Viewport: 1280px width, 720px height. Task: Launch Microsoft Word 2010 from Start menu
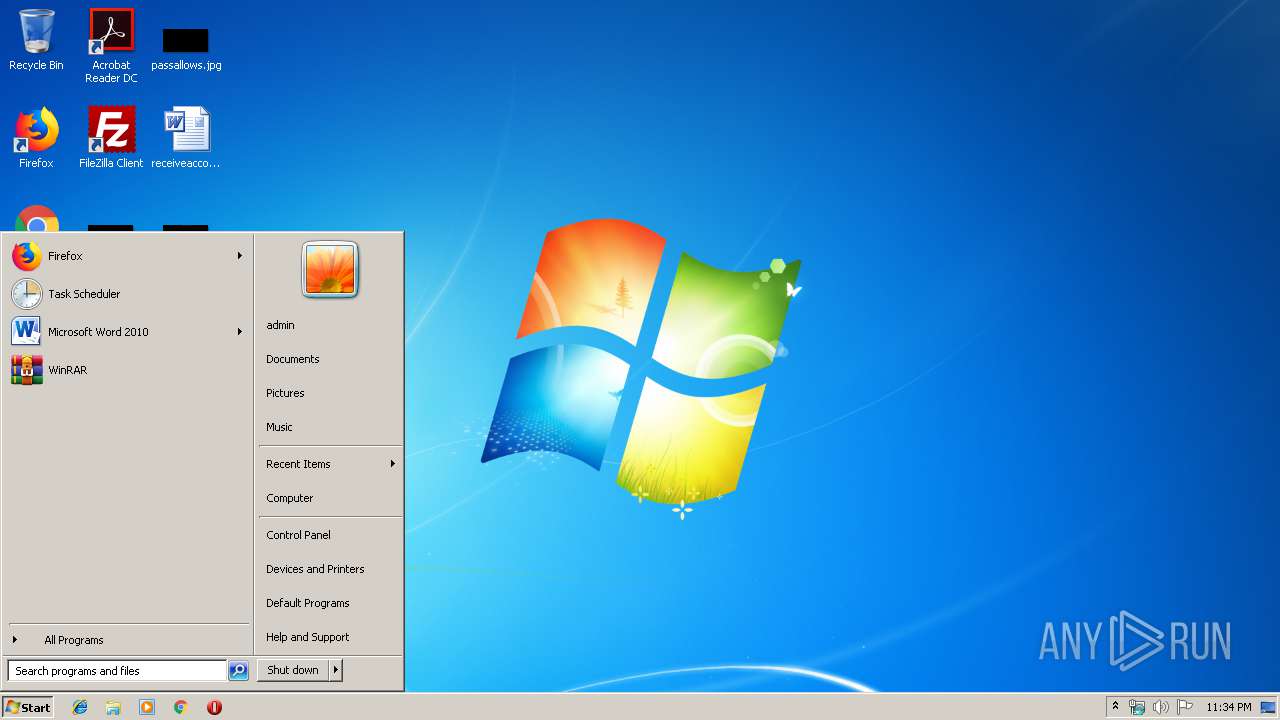coord(128,332)
